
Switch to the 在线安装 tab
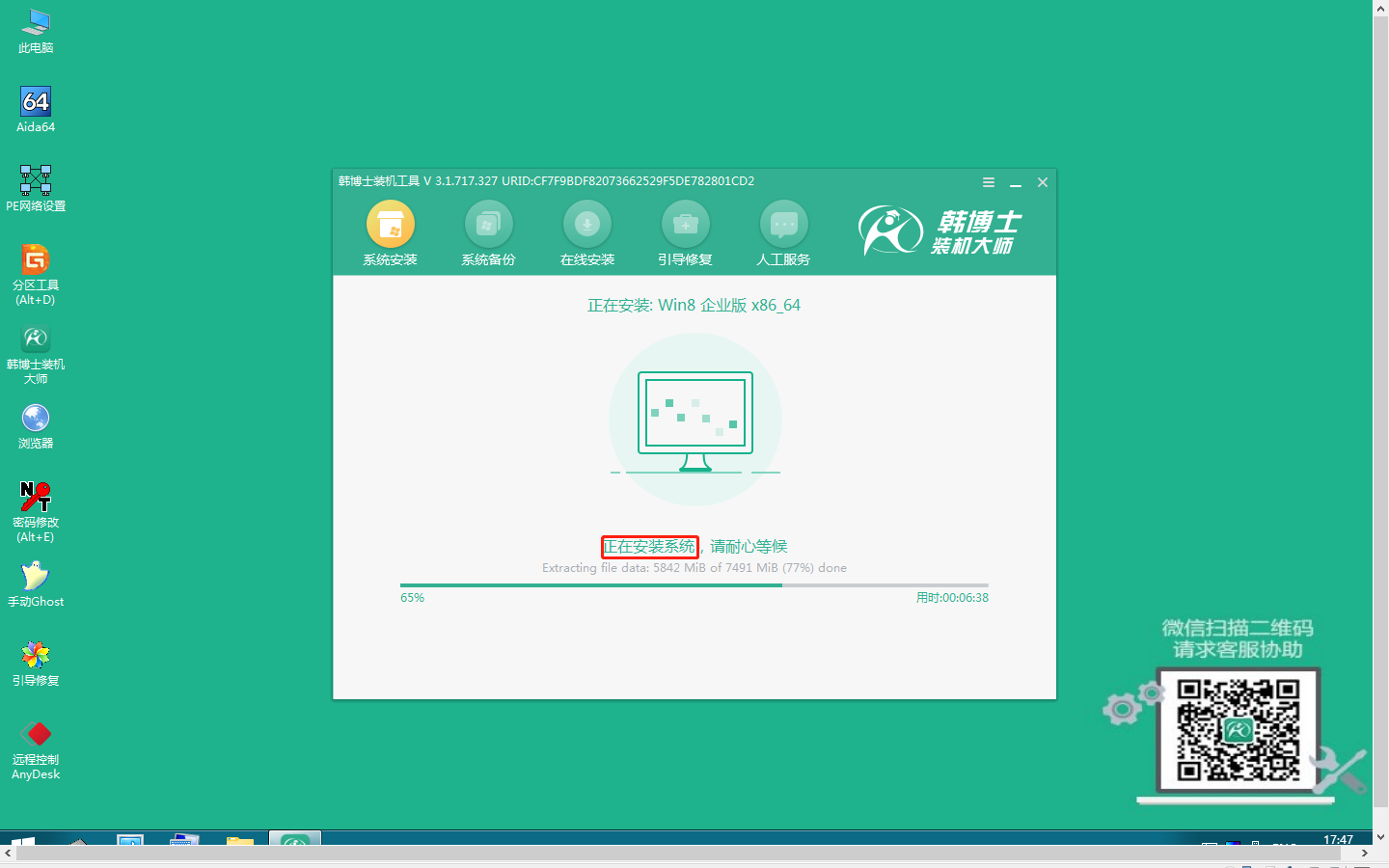586,231
